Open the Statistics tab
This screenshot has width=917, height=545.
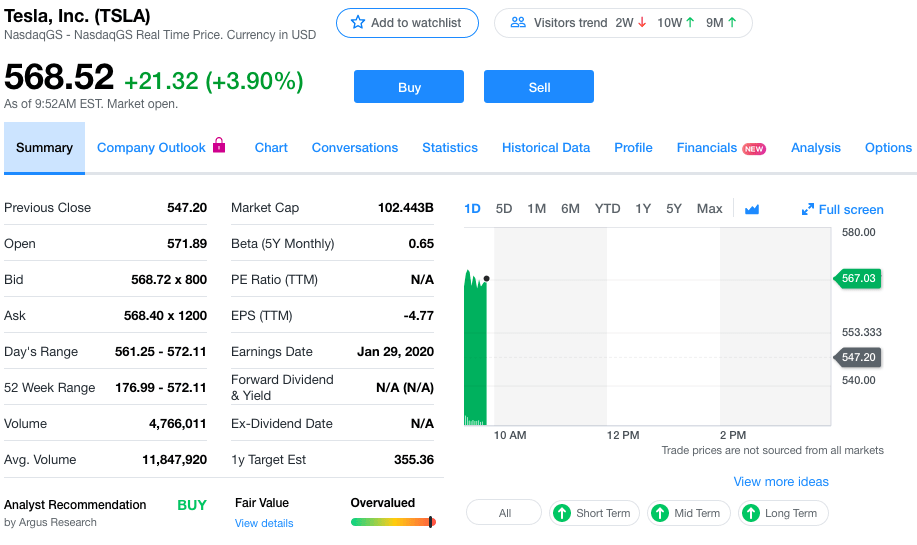click(450, 147)
